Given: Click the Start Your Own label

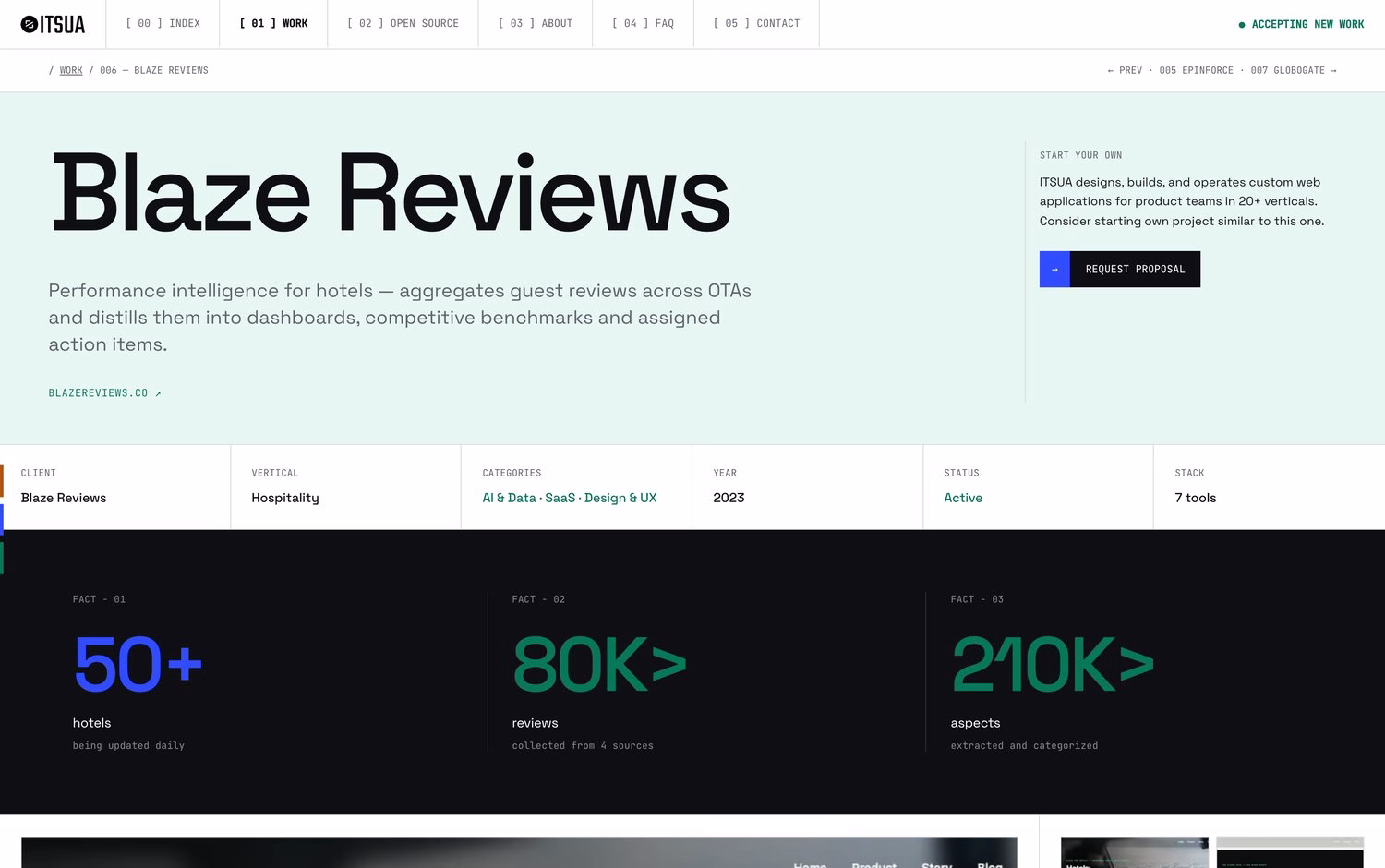Looking at the screenshot, I should (1081, 155).
